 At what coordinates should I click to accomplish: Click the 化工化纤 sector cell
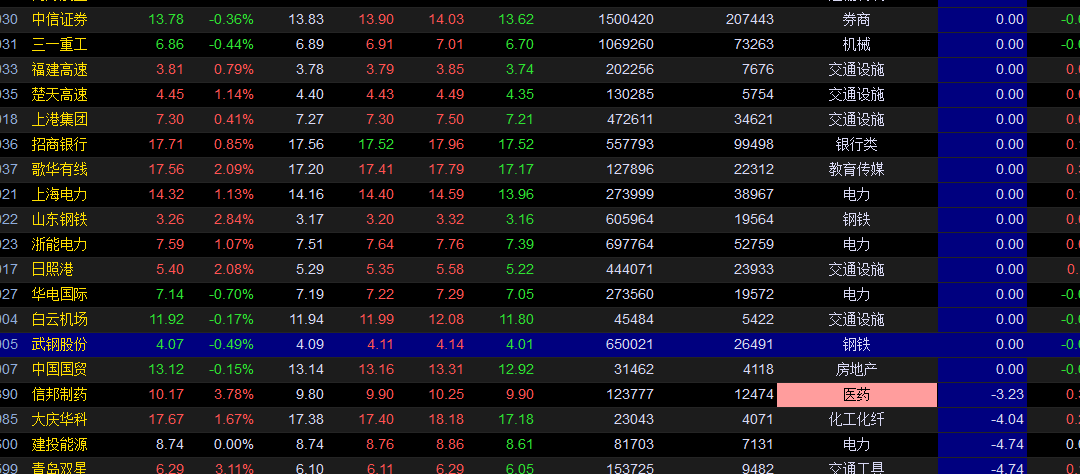tap(856, 419)
